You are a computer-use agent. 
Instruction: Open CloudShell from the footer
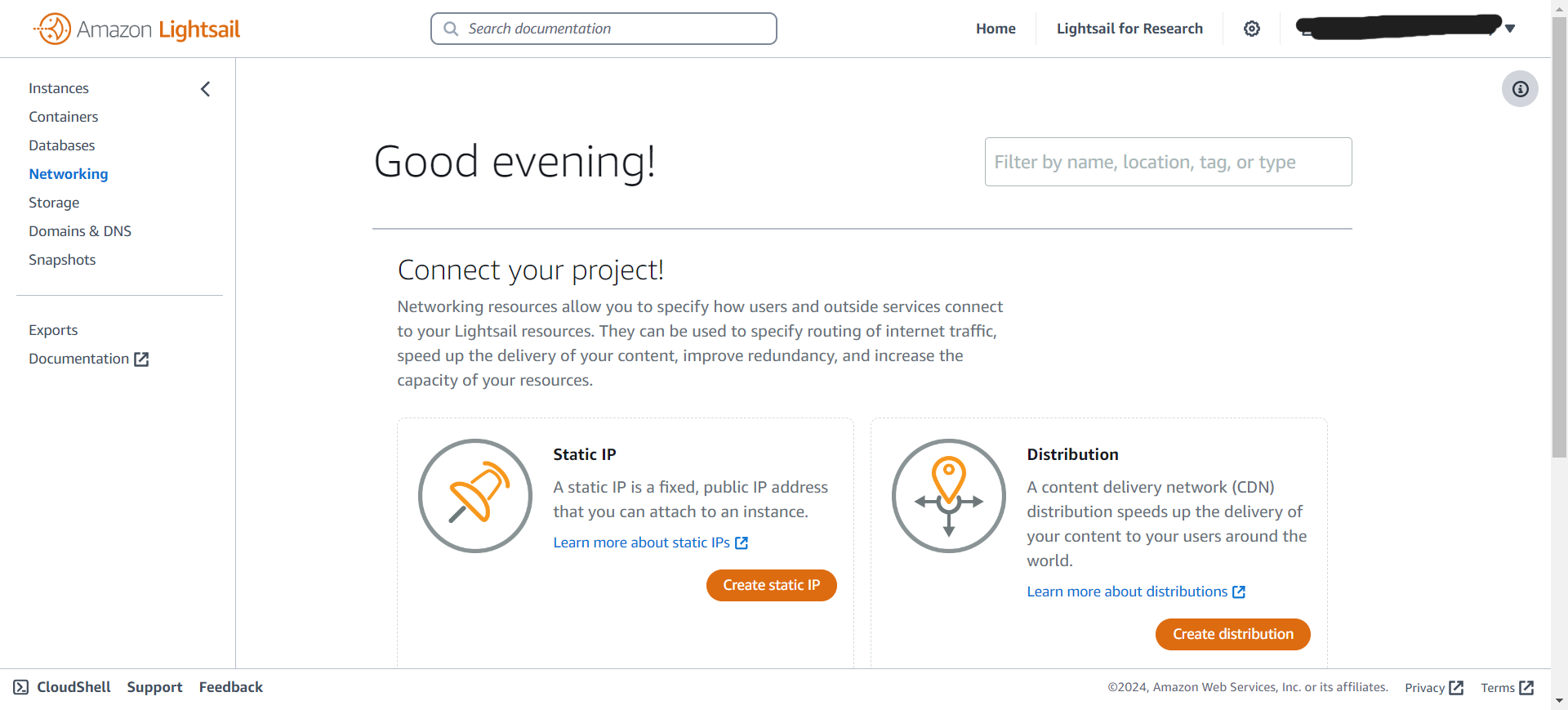pyautogui.click(x=62, y=687)
